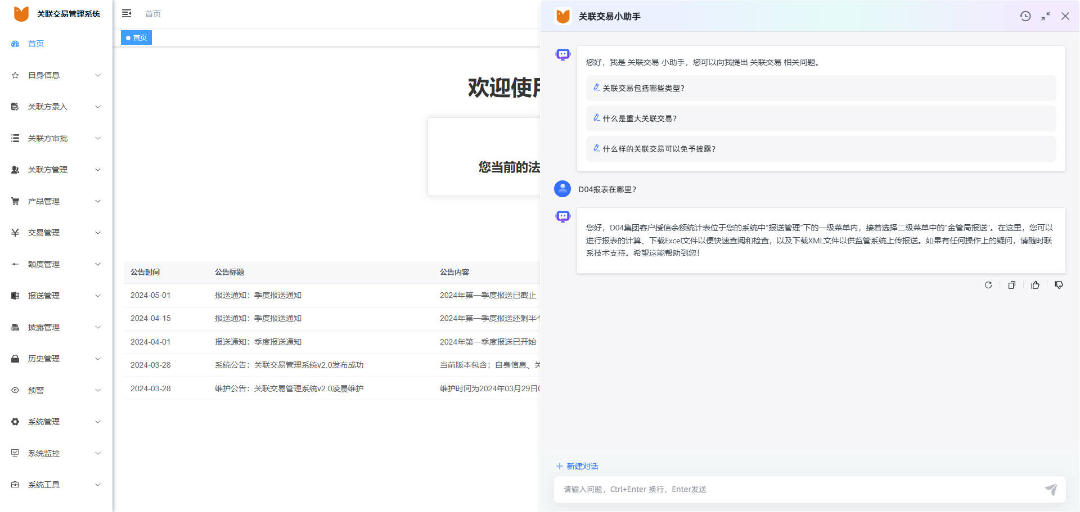Regenerate the assistant's answer

(988, 285)
